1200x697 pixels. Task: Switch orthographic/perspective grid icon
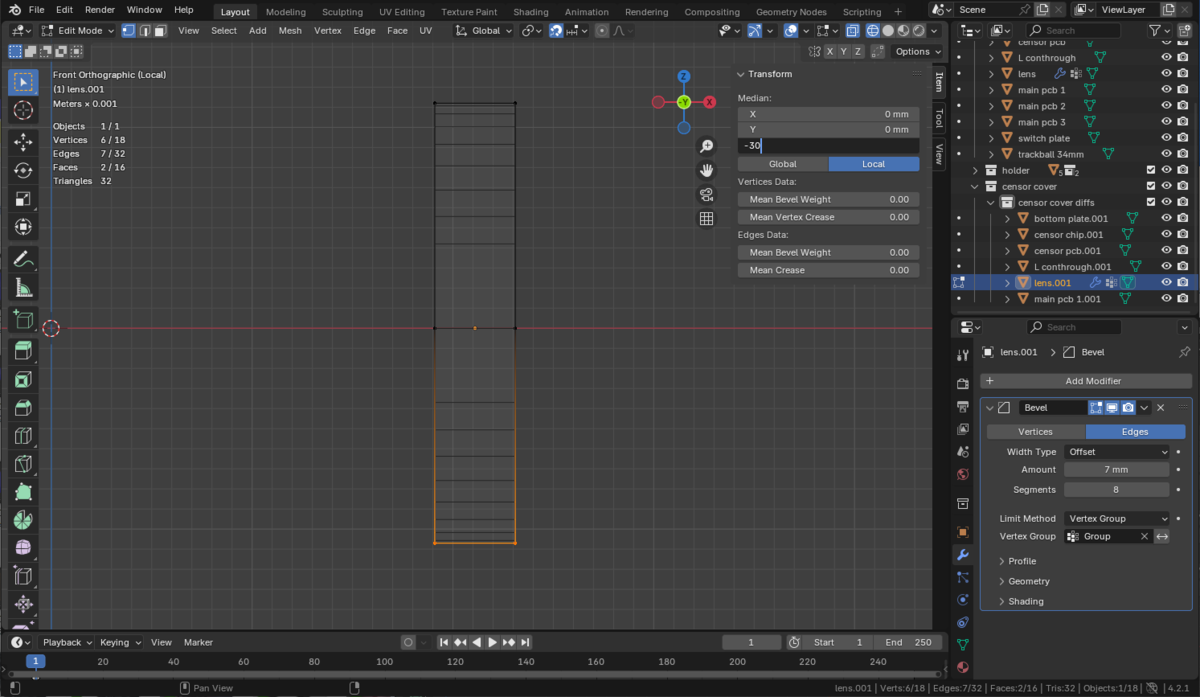tap(706, 219)
